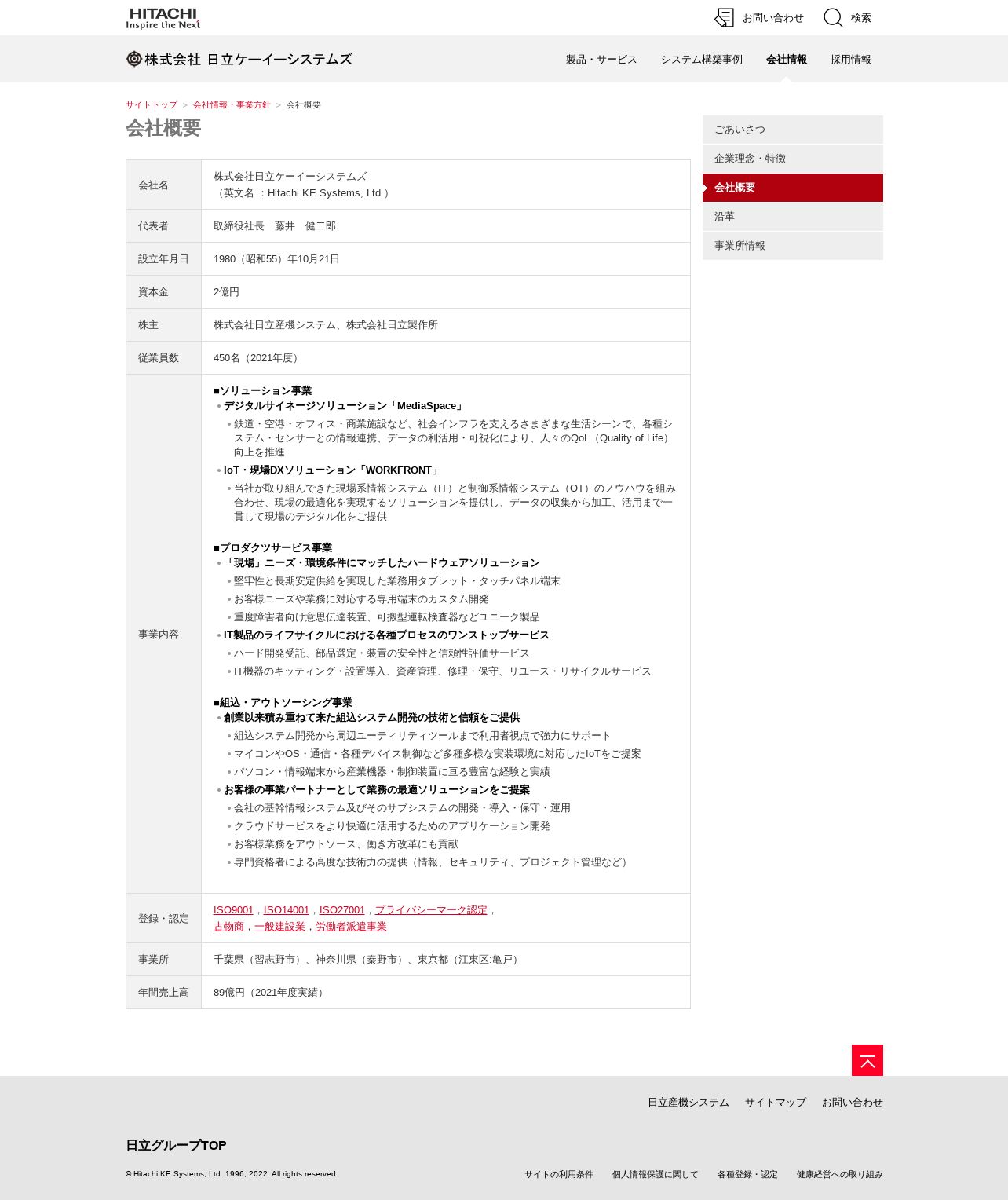
Task: Click the 株式会社 日立ケーイーシステムズ site title
Action: 248,60
